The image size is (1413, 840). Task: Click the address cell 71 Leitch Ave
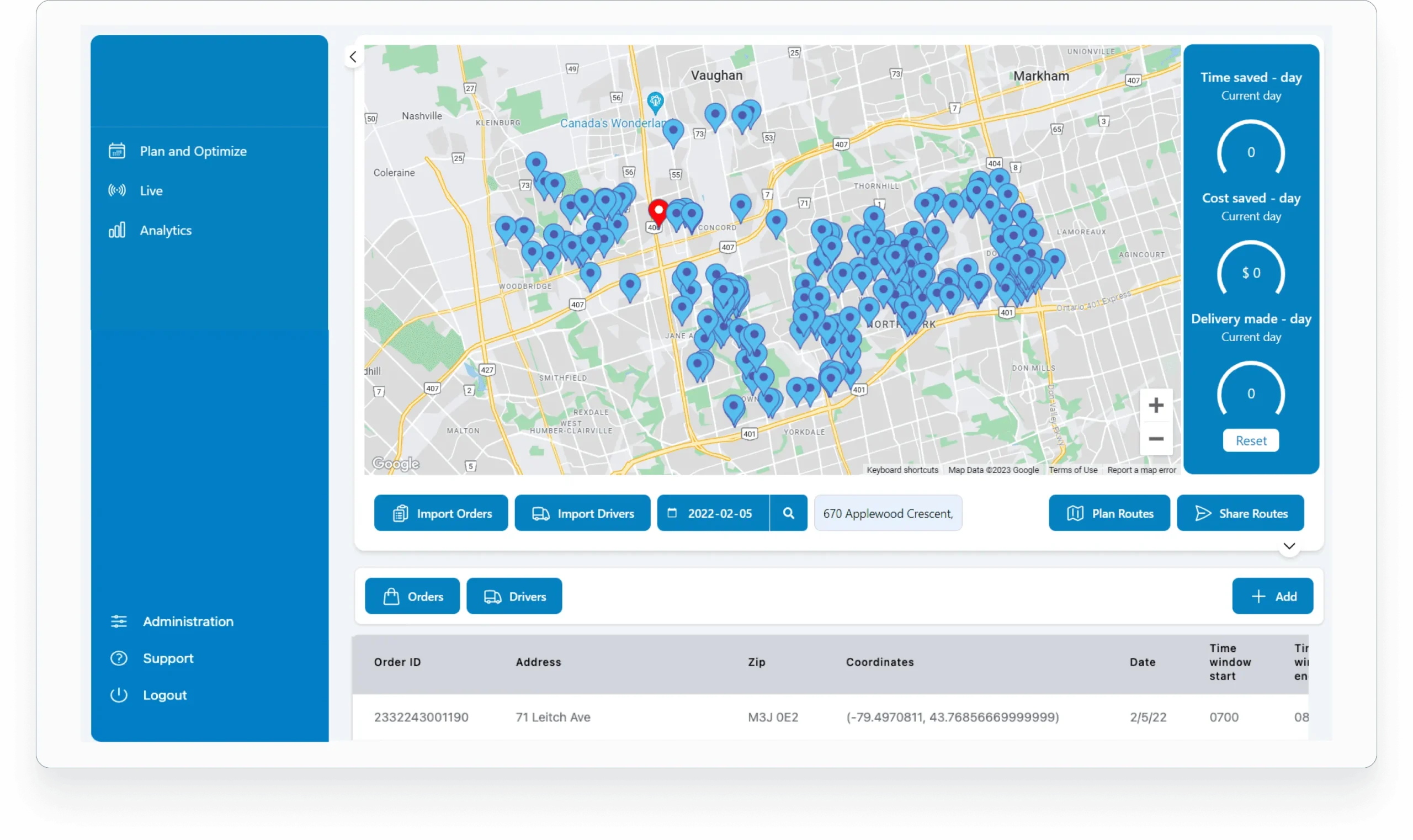553,716
